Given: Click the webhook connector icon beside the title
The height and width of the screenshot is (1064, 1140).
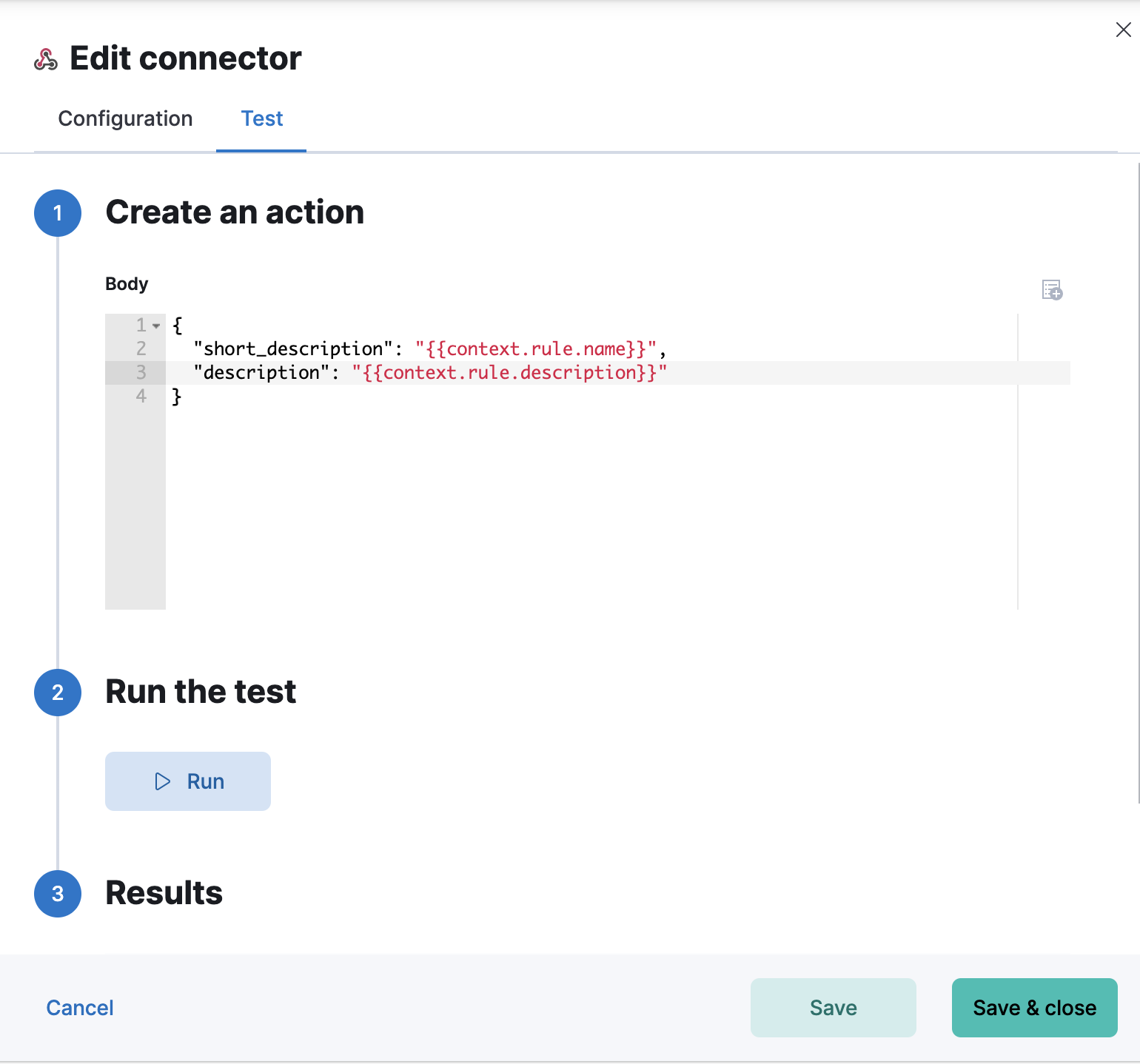Looking at the screenshot, I should 45,58.
